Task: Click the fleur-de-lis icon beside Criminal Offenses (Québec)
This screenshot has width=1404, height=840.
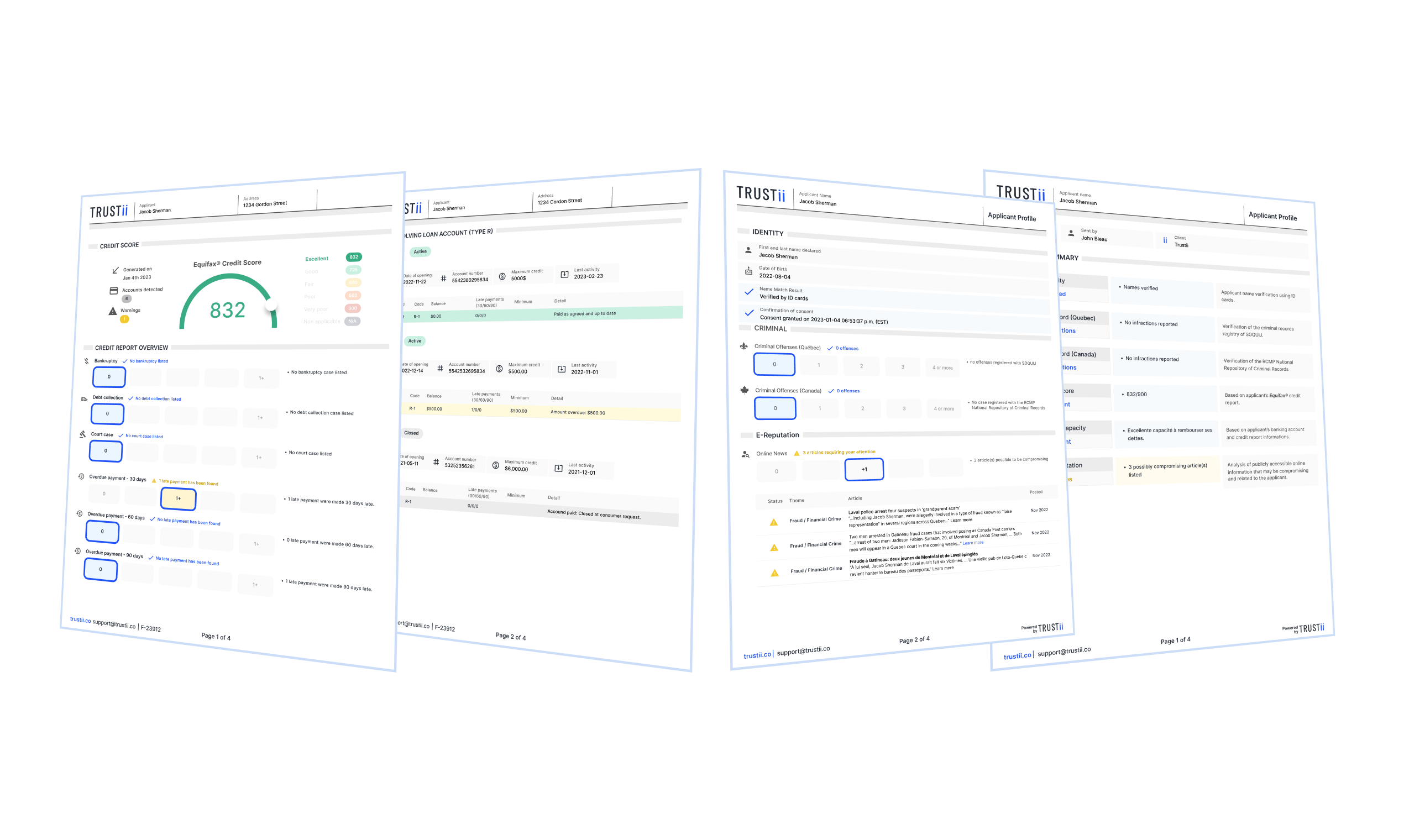Action: point(744,346)
